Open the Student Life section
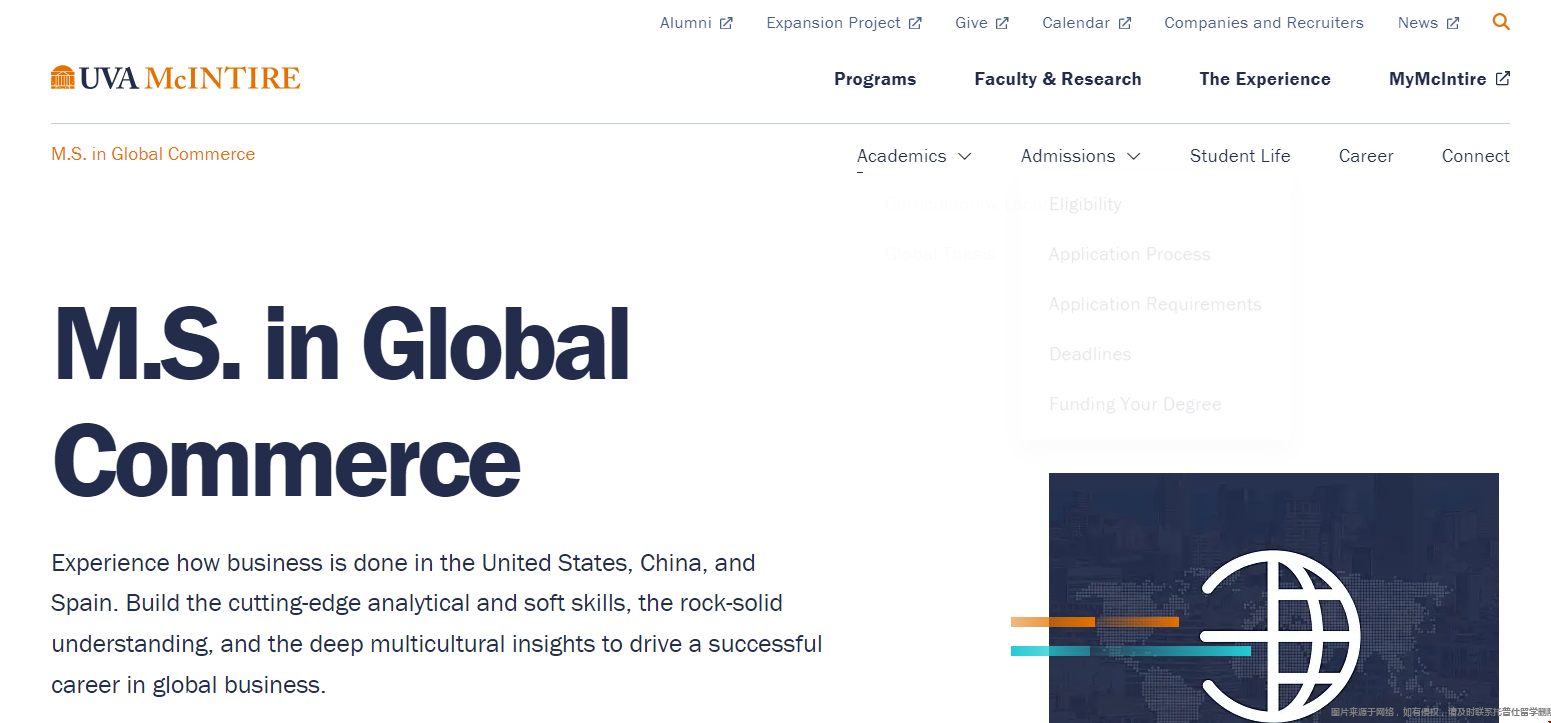 point(1240,156)
